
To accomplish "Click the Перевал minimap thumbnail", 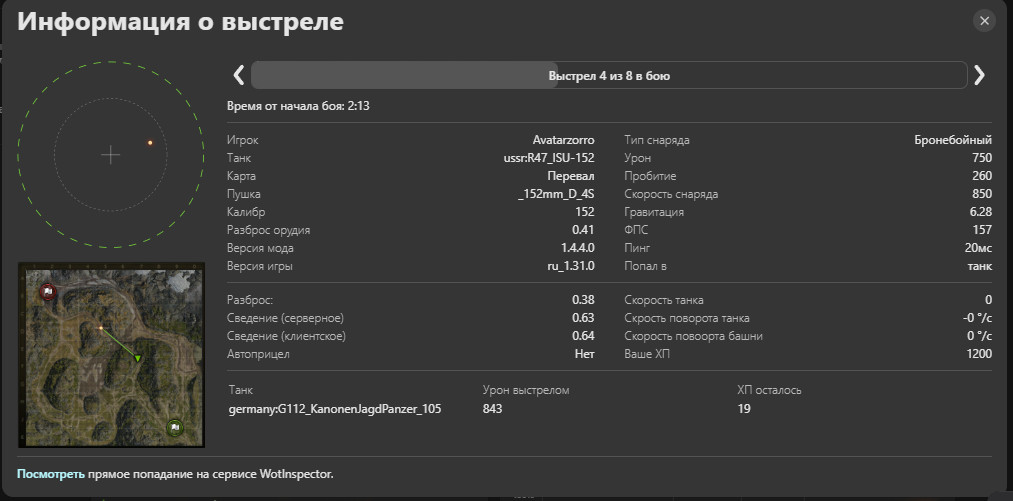I will [111, 354].
